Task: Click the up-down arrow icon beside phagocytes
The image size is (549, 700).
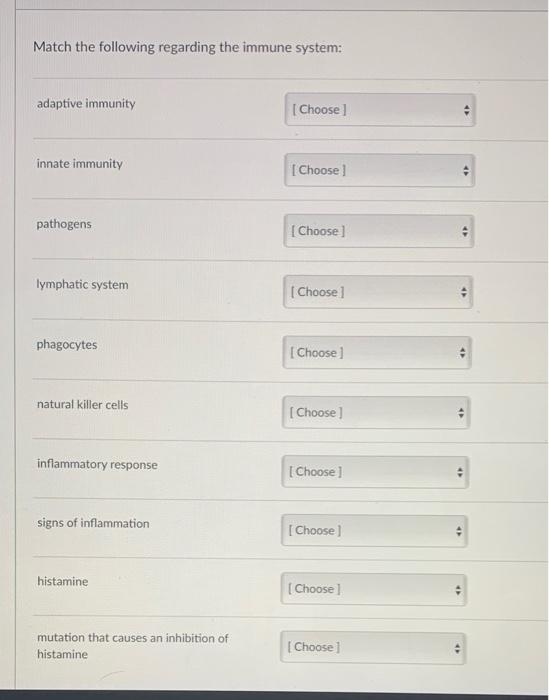Action: [462, 353]
